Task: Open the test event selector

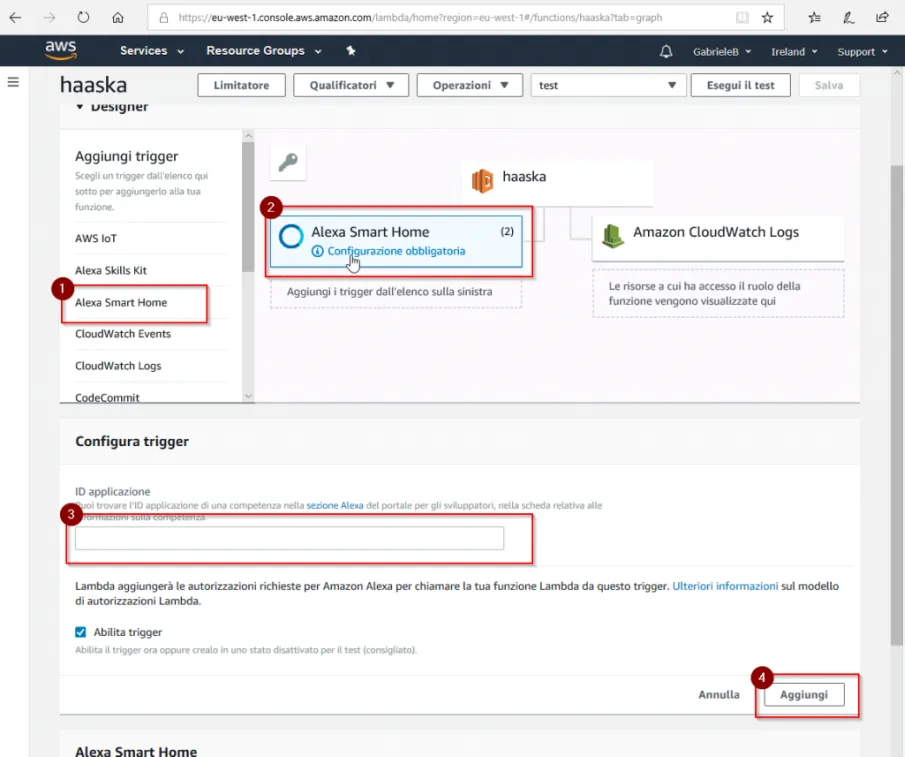Action: (608, 85)
